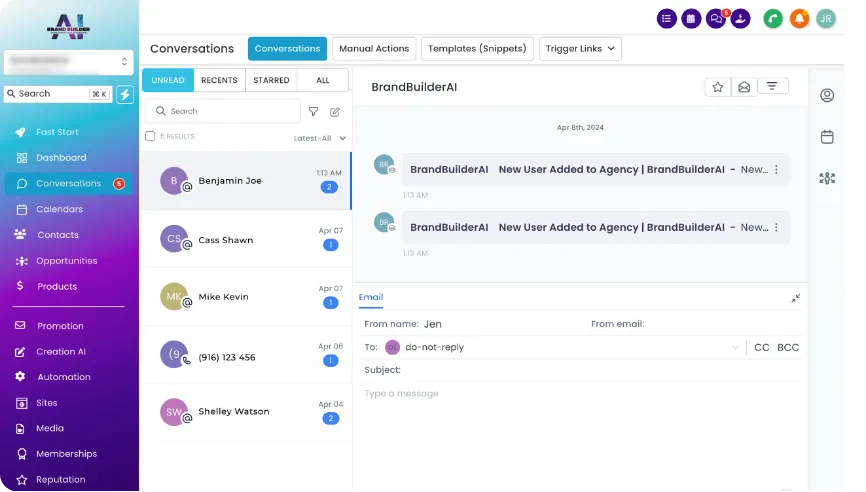The image size is (866, 492).
Task: Open the JR user avatar menu
Action: coord(826,19)
